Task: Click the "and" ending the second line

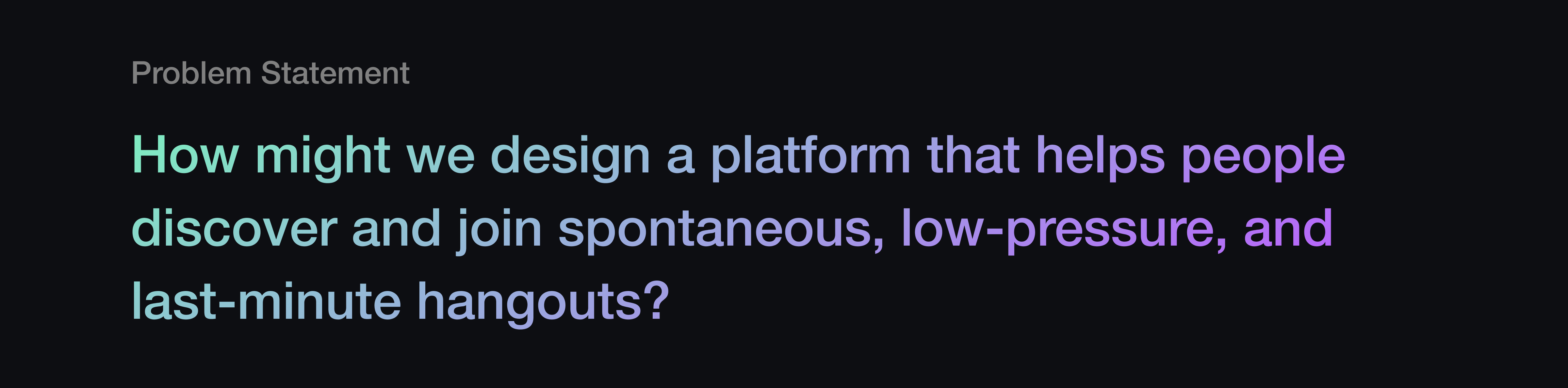Action: [1288, 229]
